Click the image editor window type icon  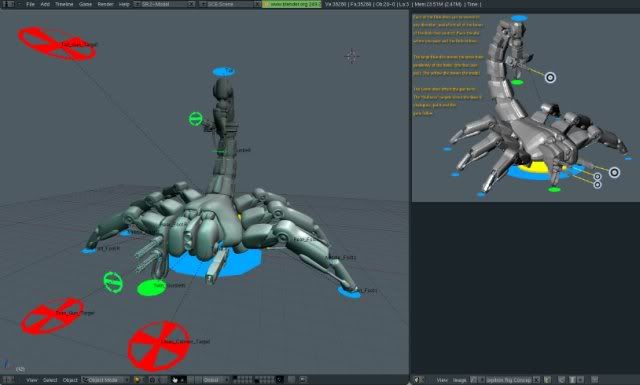click(x=417, y=380)
